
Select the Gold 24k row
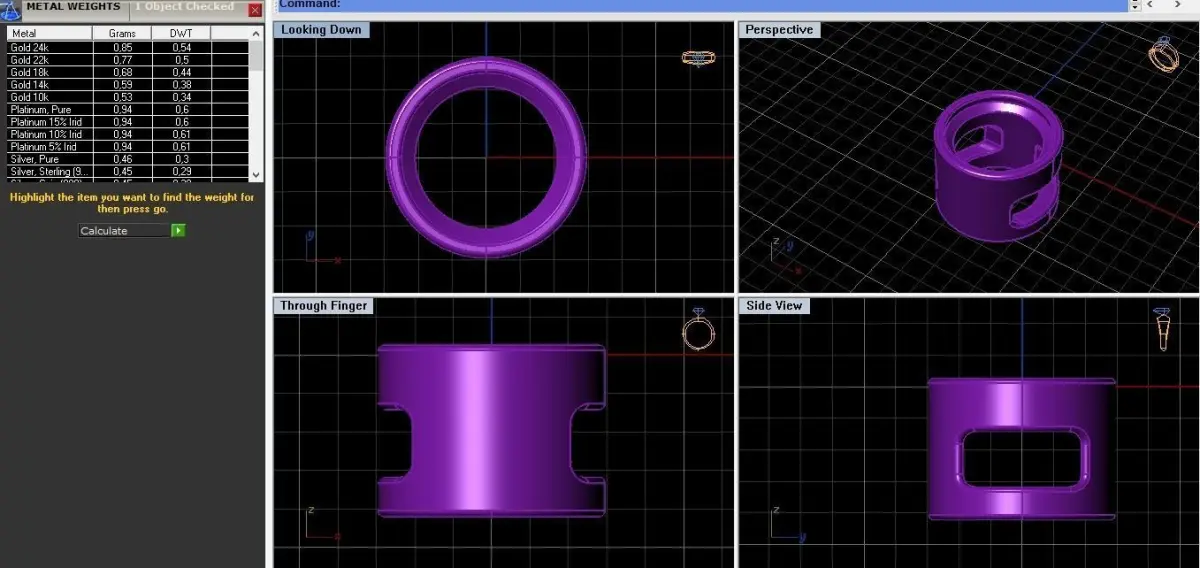pos(128,47)
